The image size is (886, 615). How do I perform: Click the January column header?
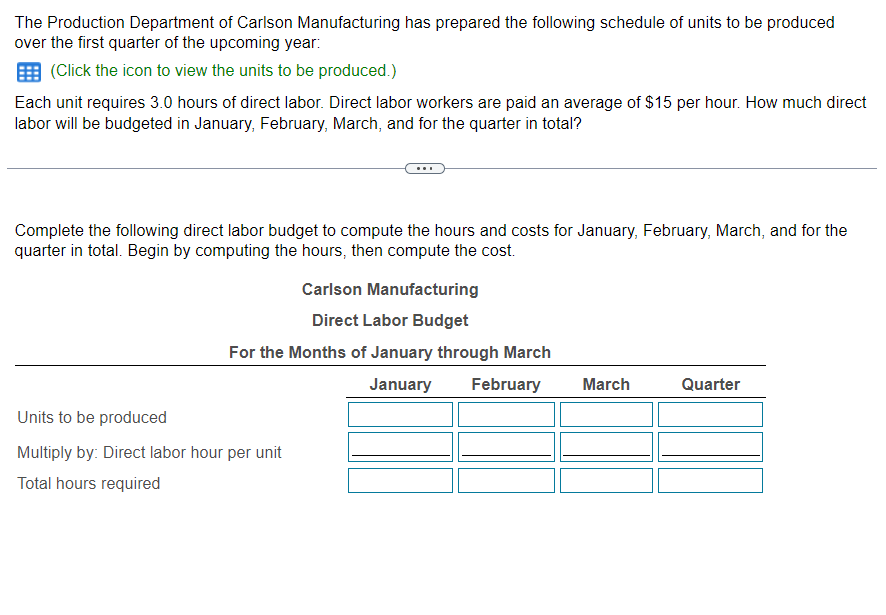click(400, 385)
